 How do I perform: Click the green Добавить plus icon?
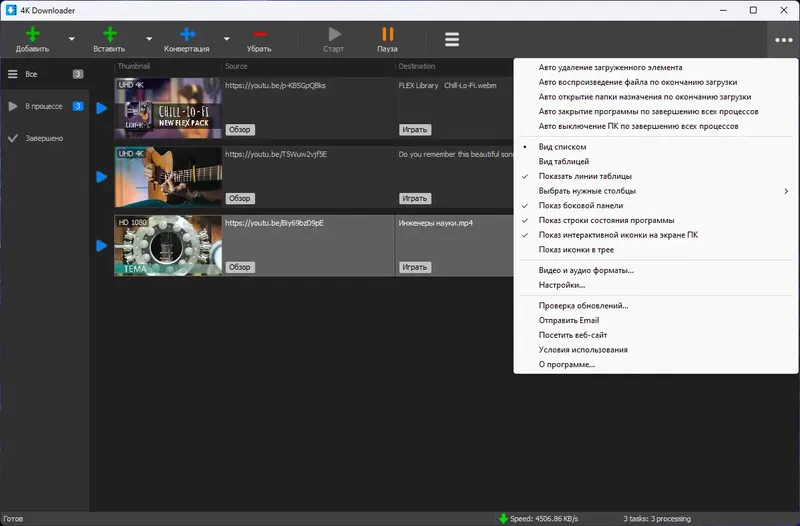[33, 34]
